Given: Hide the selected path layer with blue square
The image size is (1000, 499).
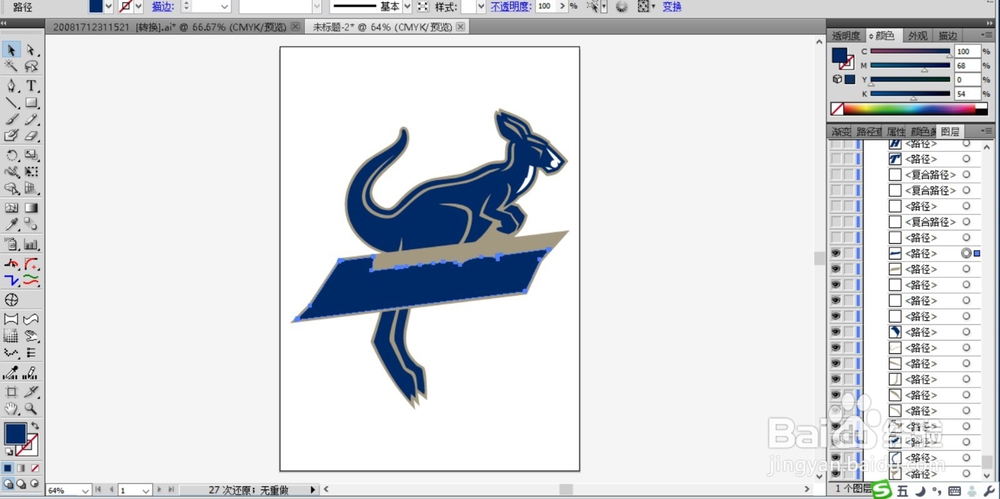Looking at the screenshot, I should coord(835,253).
